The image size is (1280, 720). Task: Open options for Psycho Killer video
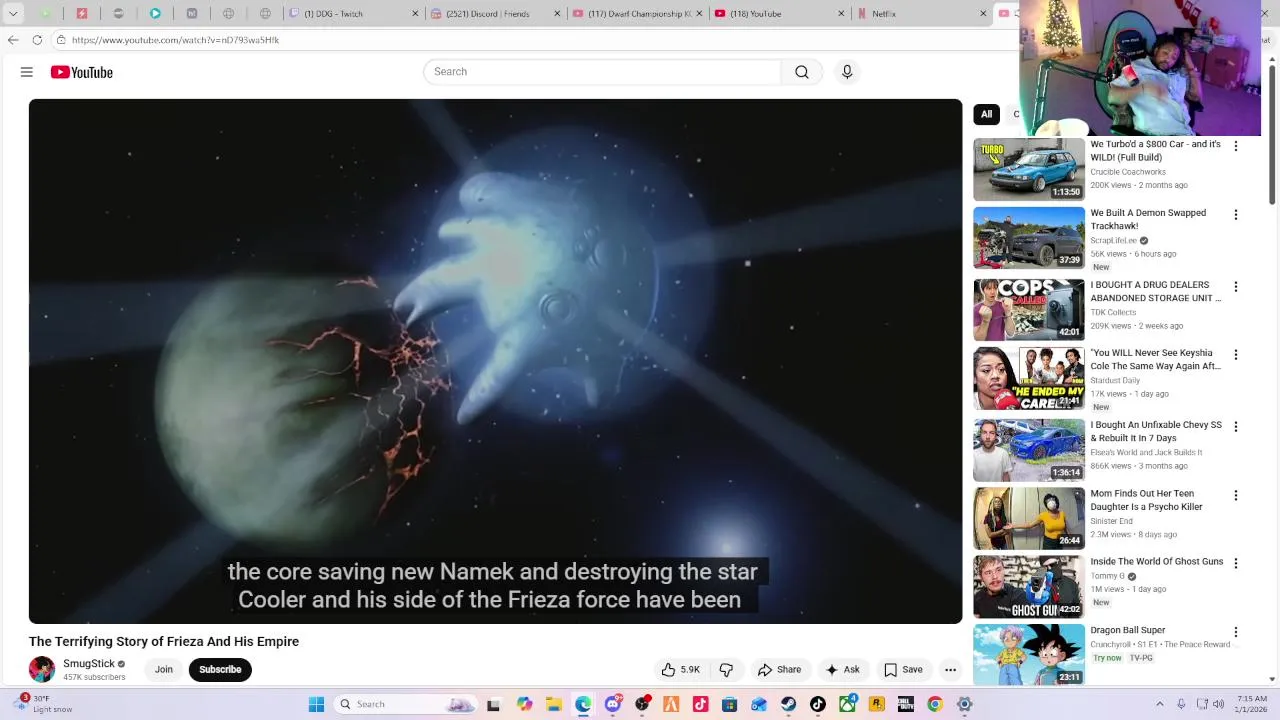(1236, 496)
